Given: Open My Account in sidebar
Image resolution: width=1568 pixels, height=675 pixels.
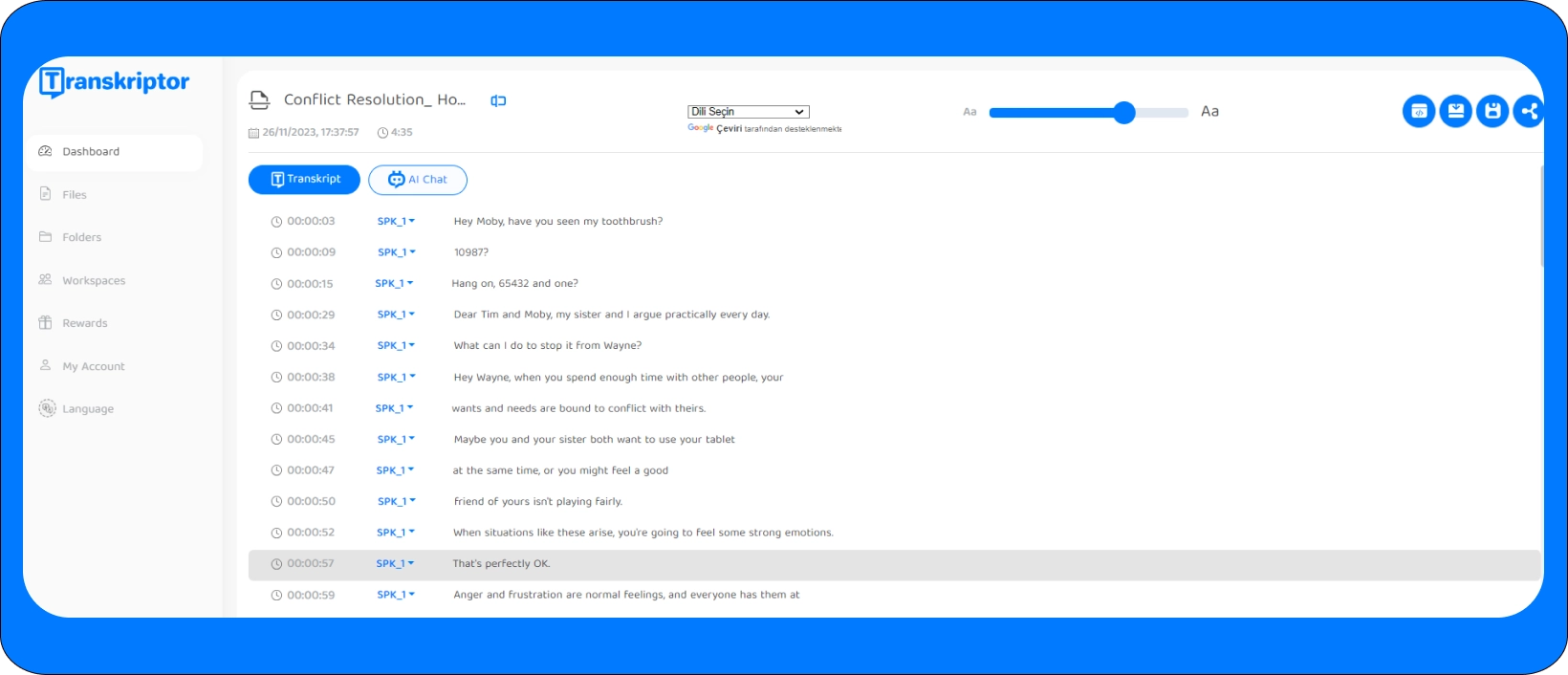Looking at the screenshot, I should coord(81,366).
